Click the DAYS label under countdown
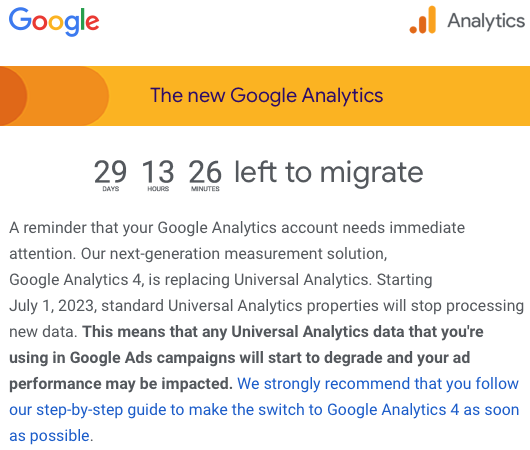 [x=111, y=189]
